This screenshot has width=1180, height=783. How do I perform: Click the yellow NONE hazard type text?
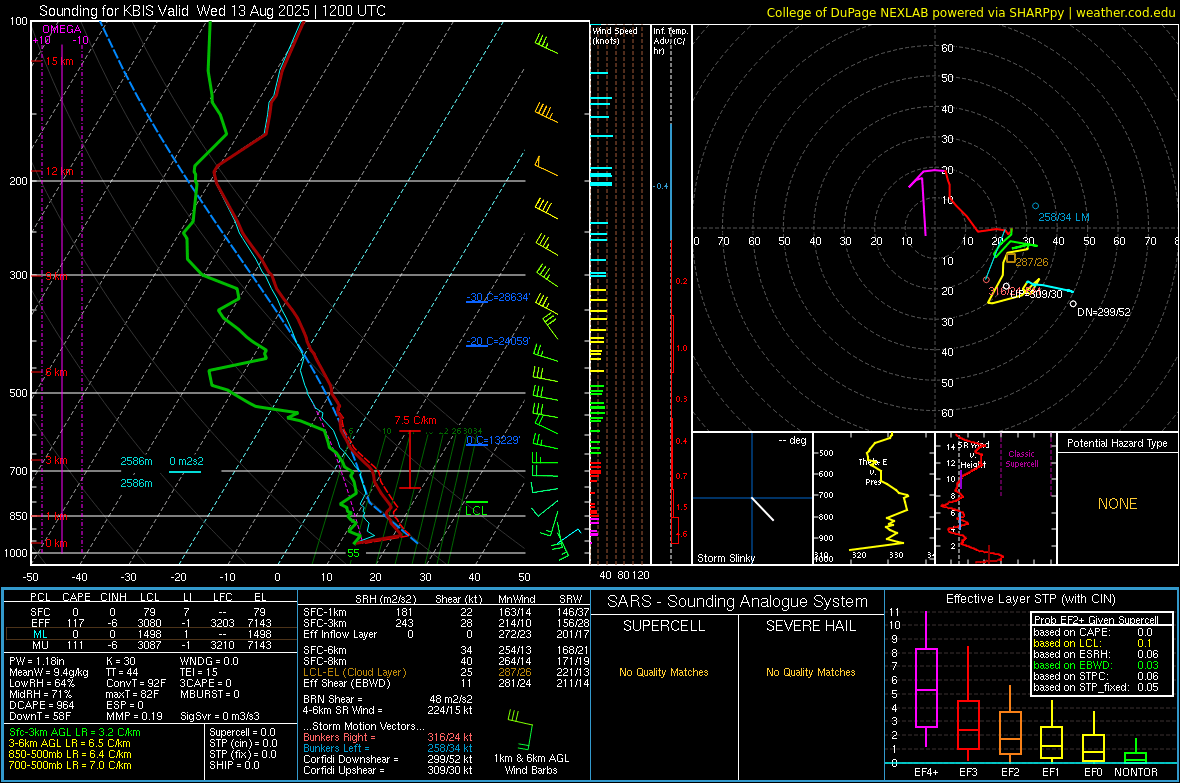pos(1118,504)
